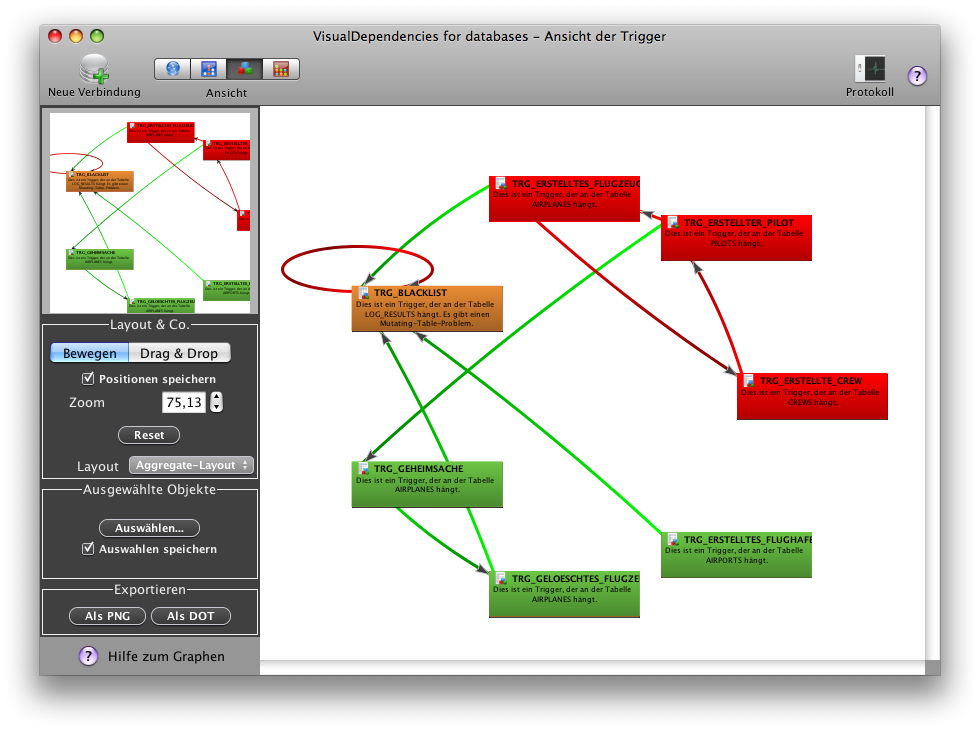Open the Protokoll log icon
Viewport: 980px width, 730px height.
pyautogui.click(x=870, y=69)
